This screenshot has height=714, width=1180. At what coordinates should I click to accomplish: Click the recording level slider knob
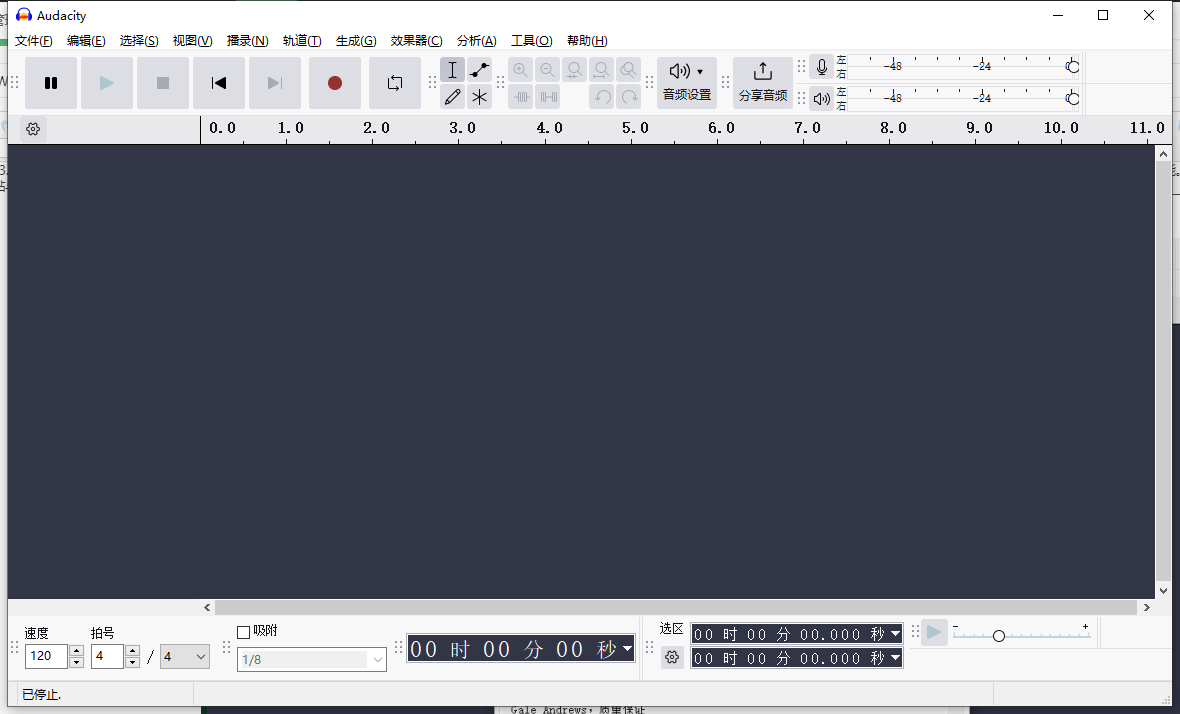tap(1072, 67)
